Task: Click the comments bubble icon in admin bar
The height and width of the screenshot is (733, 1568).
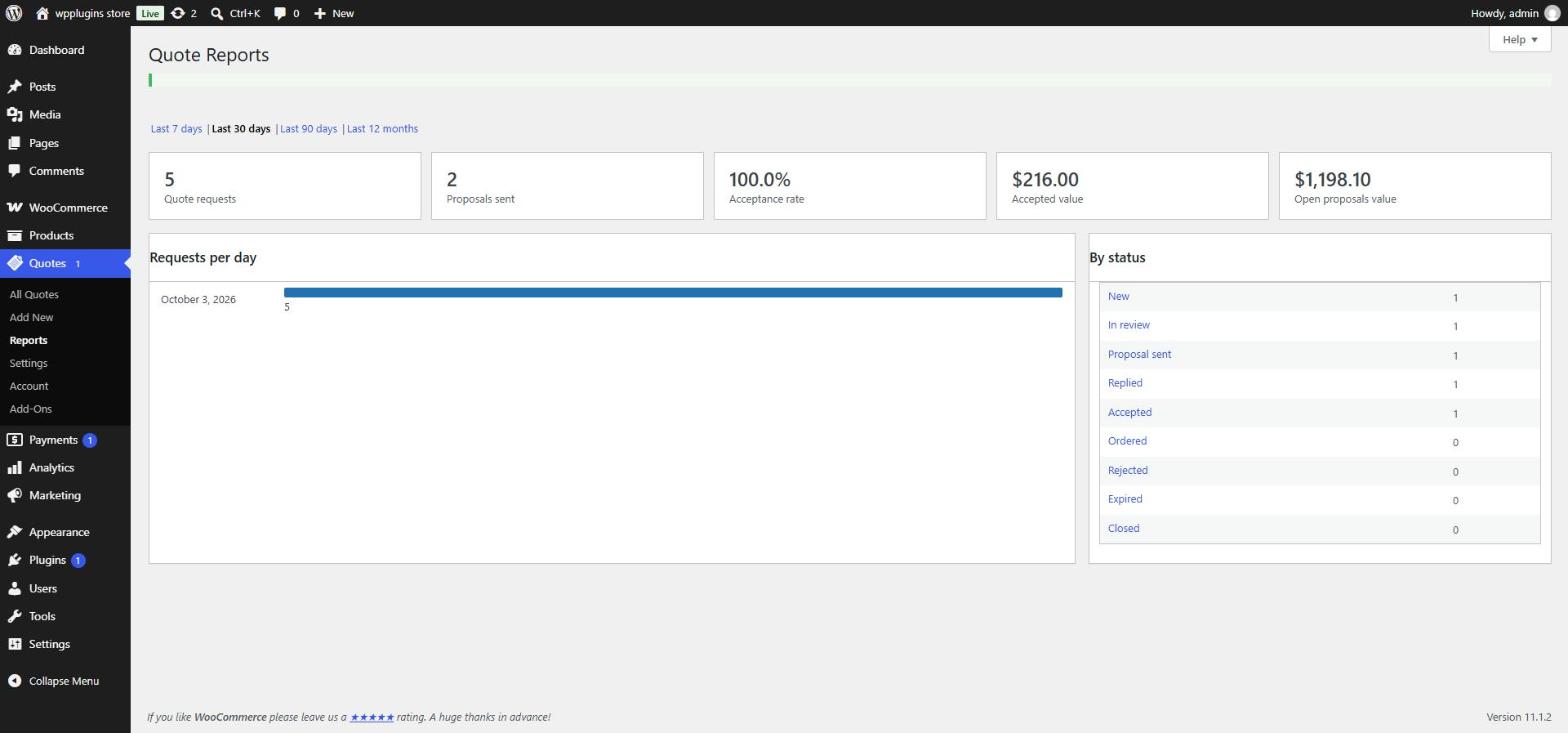Action: [280, 13]
